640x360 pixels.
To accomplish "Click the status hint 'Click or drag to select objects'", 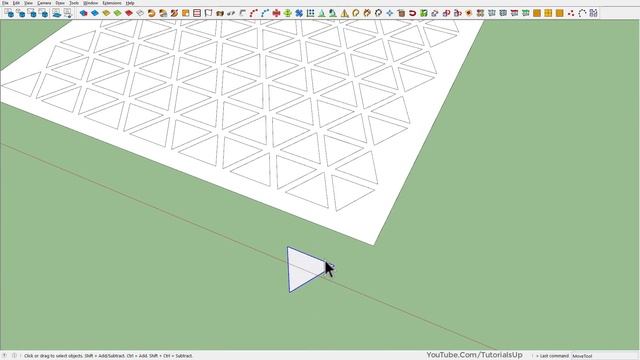I will click(53, 356).
